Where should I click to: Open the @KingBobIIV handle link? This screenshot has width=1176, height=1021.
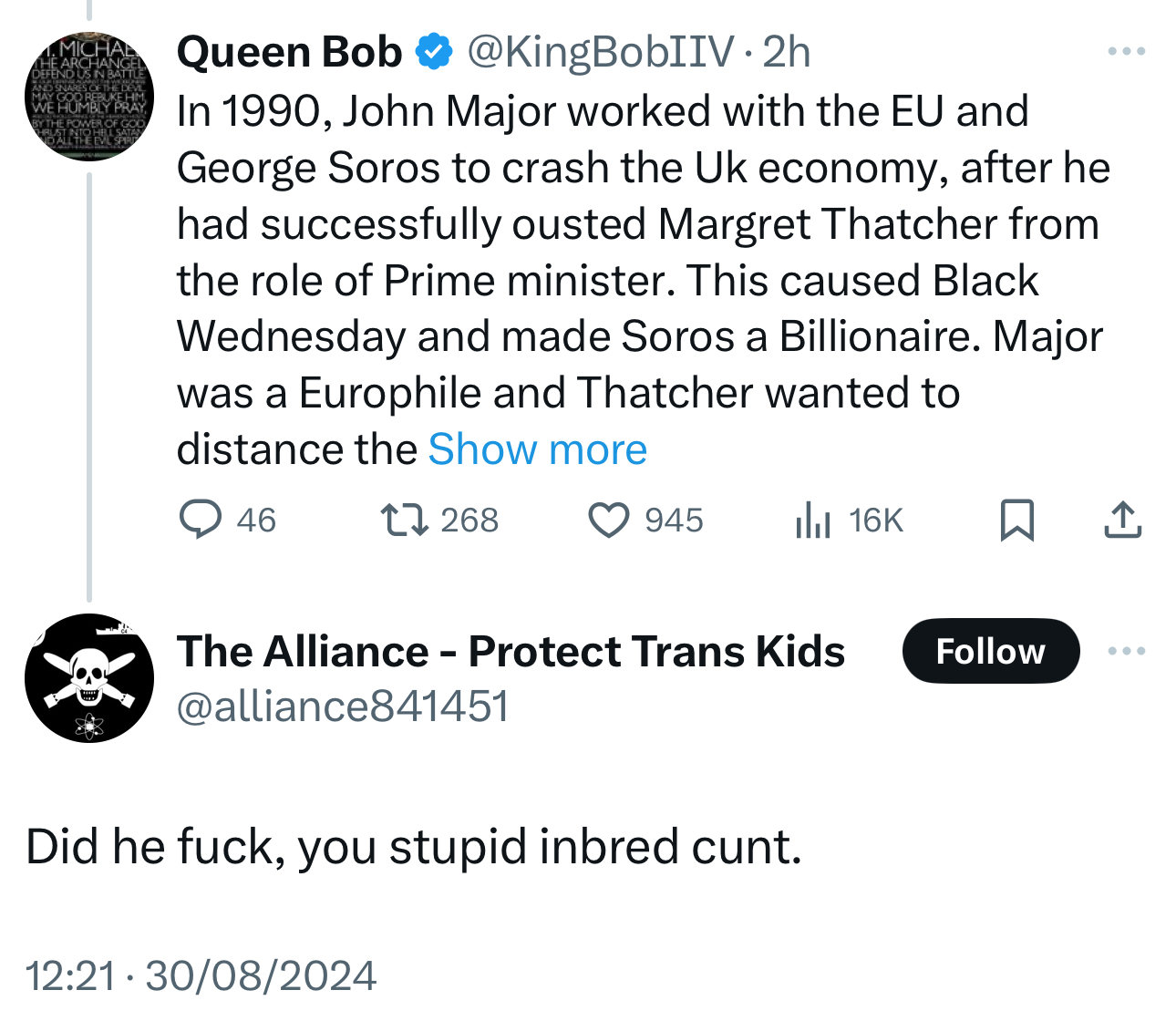pos(600,52)
